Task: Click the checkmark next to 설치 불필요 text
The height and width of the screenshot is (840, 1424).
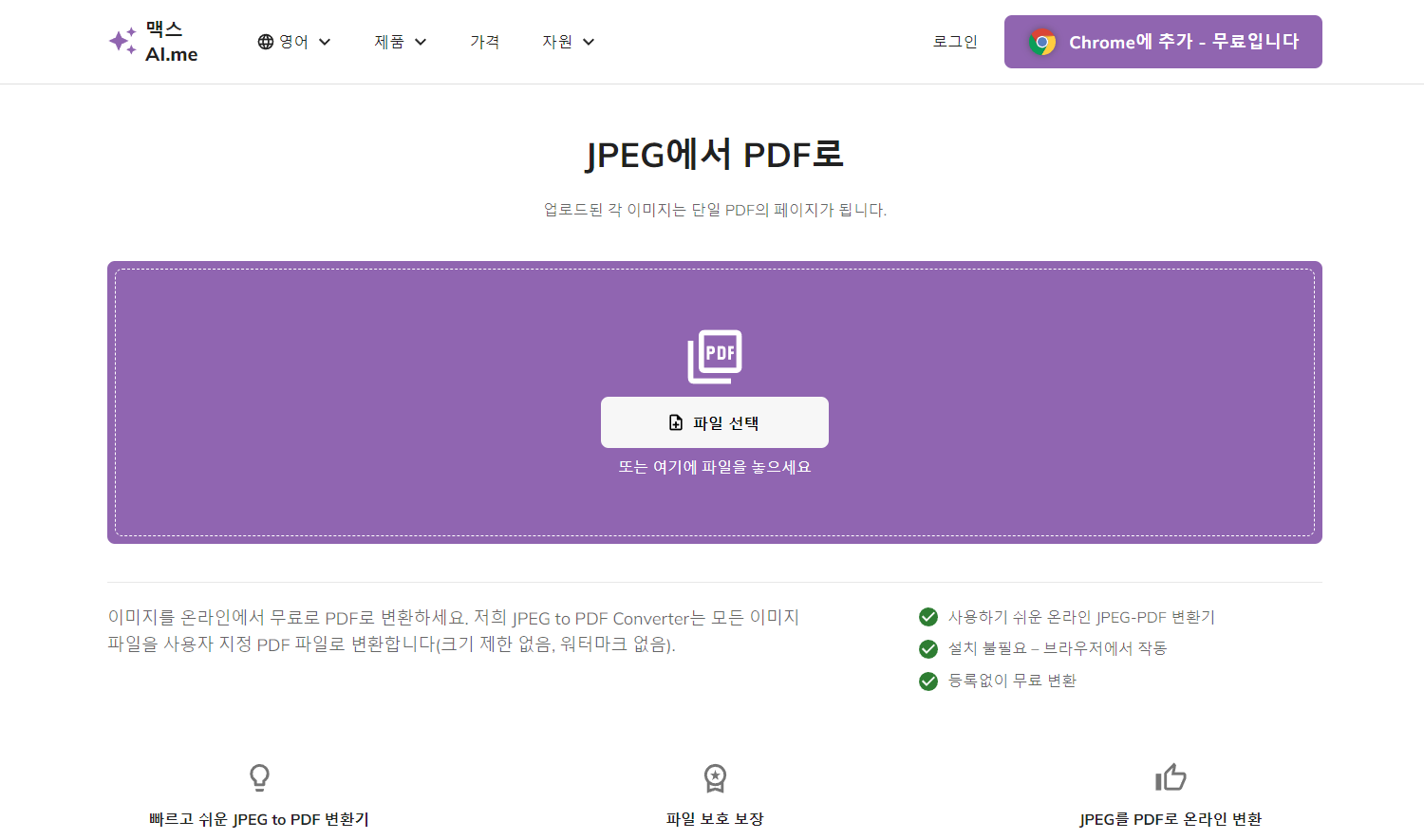Action: click(x=928, y=649)
